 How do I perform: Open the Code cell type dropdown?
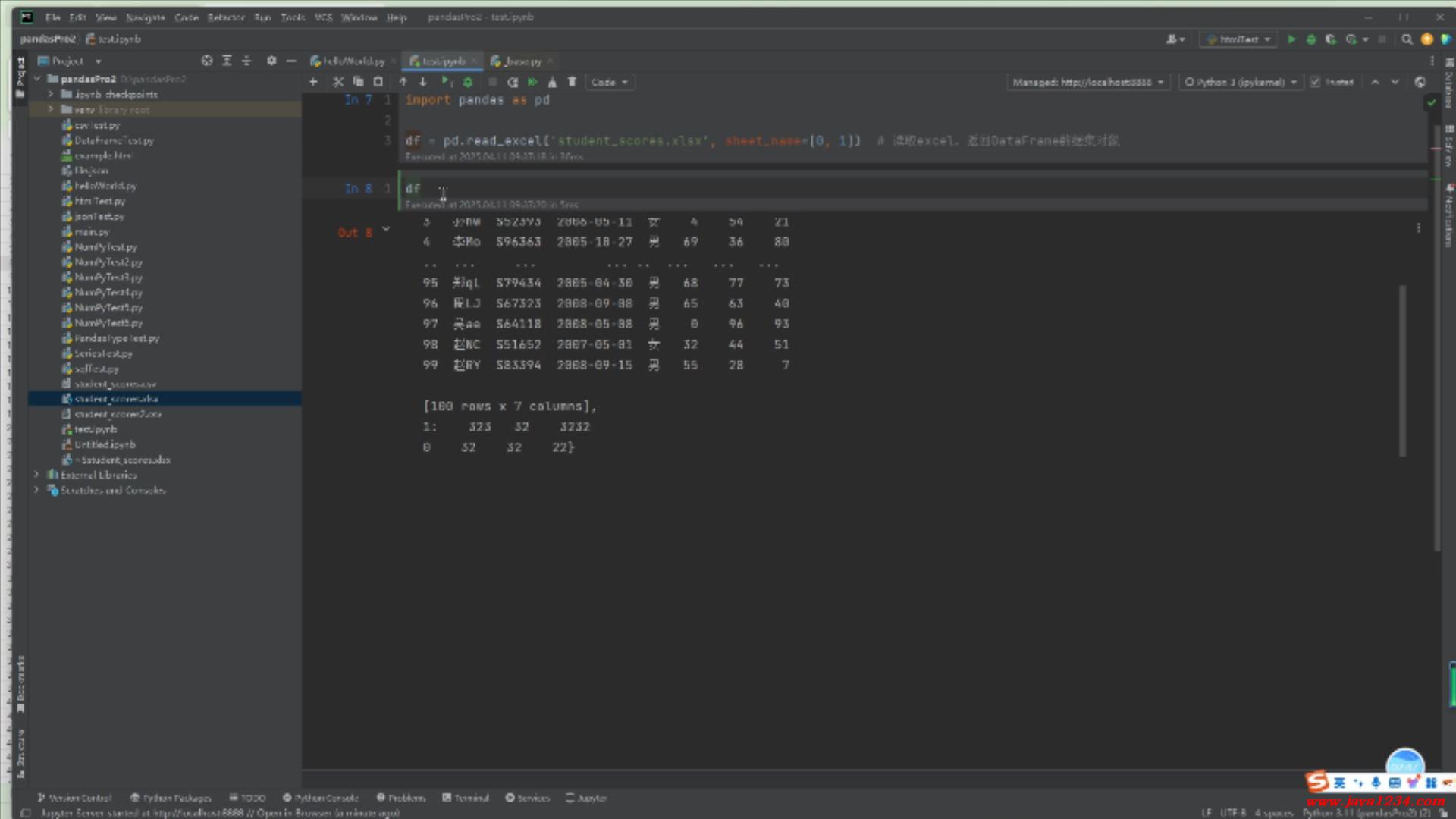click(x=610, y=82)
